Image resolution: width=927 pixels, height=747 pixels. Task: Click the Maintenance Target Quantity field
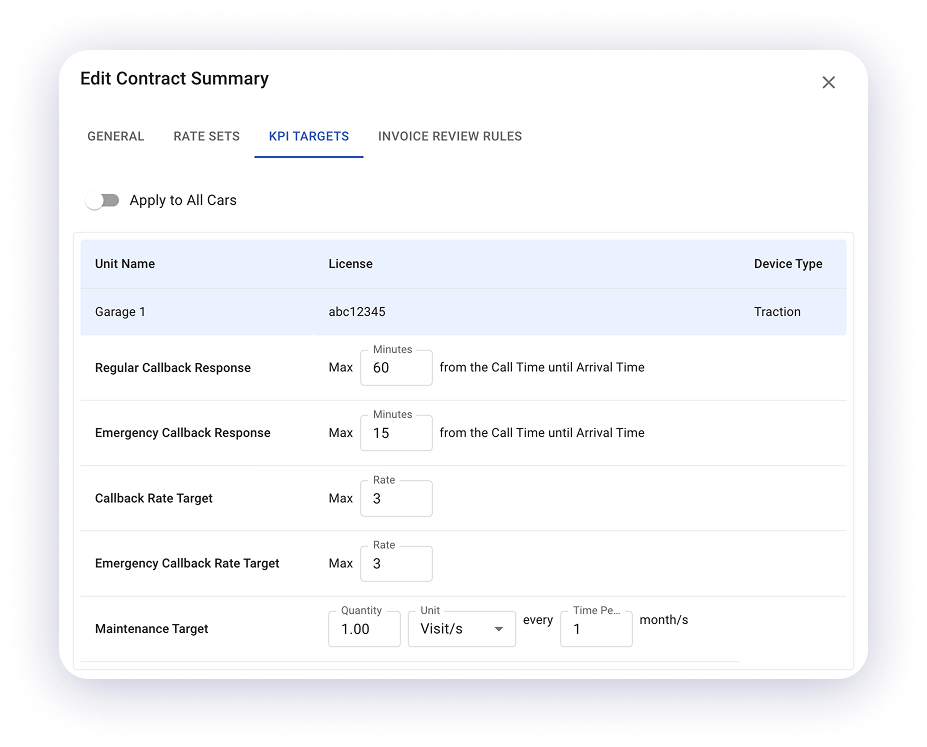point(364,629)
